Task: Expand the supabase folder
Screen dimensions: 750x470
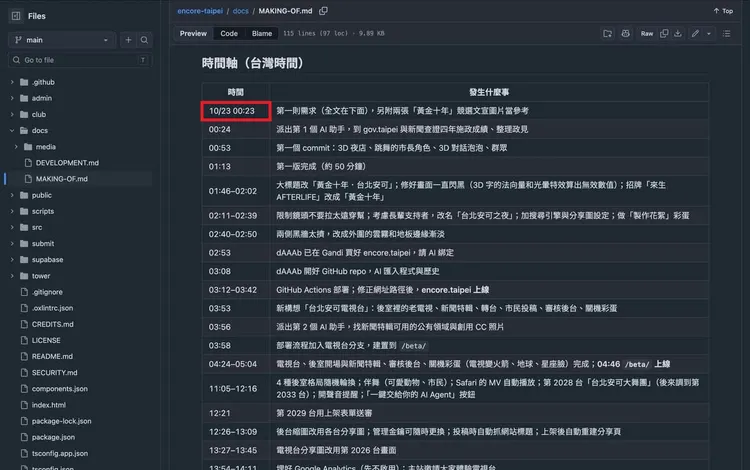Action: pyautogui.click(x=12, y=260)
